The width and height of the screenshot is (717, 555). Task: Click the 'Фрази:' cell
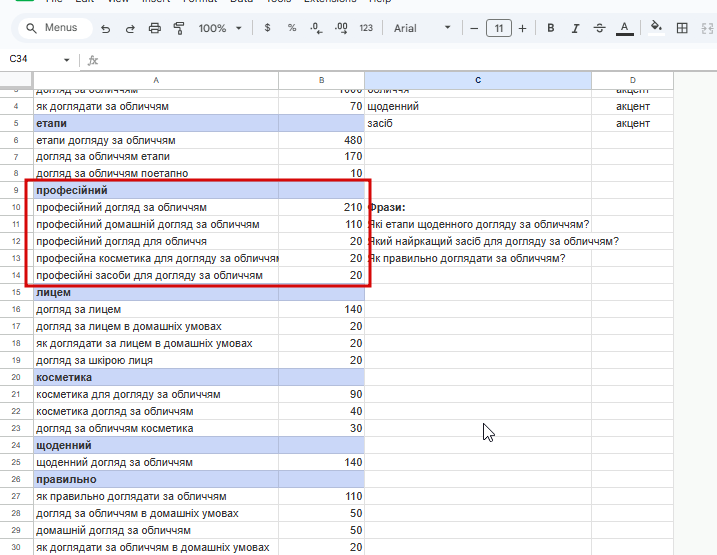coord(478,208)
